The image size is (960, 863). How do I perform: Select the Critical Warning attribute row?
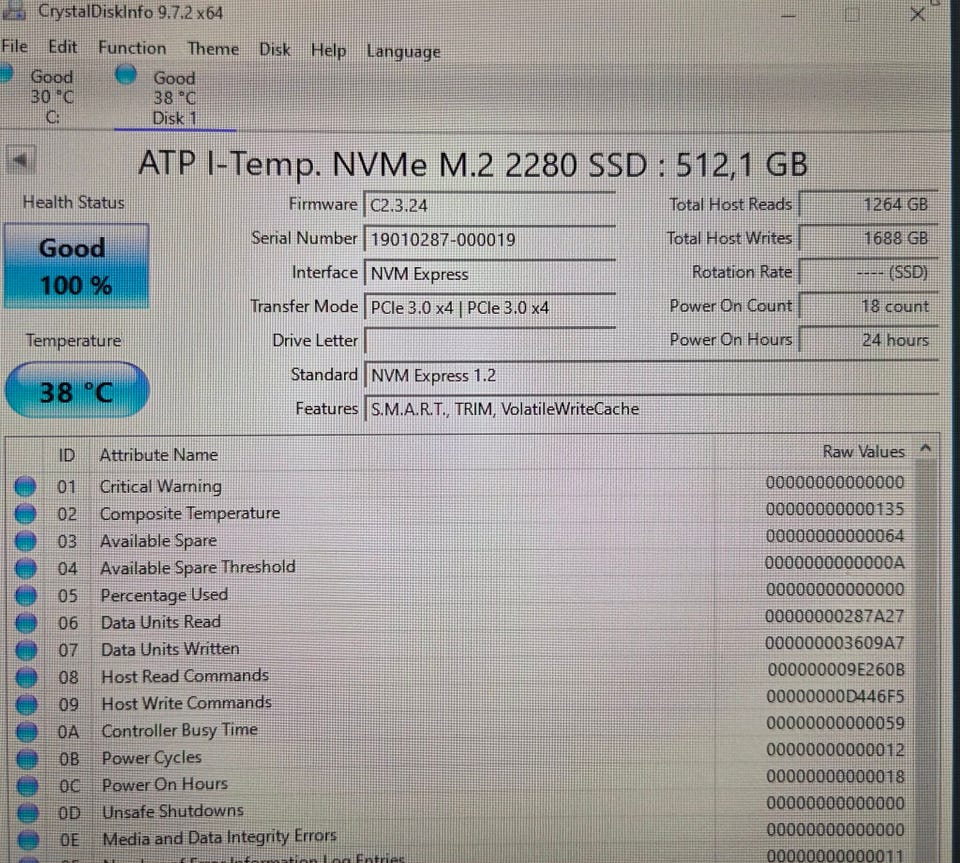(x=462, y=485)
